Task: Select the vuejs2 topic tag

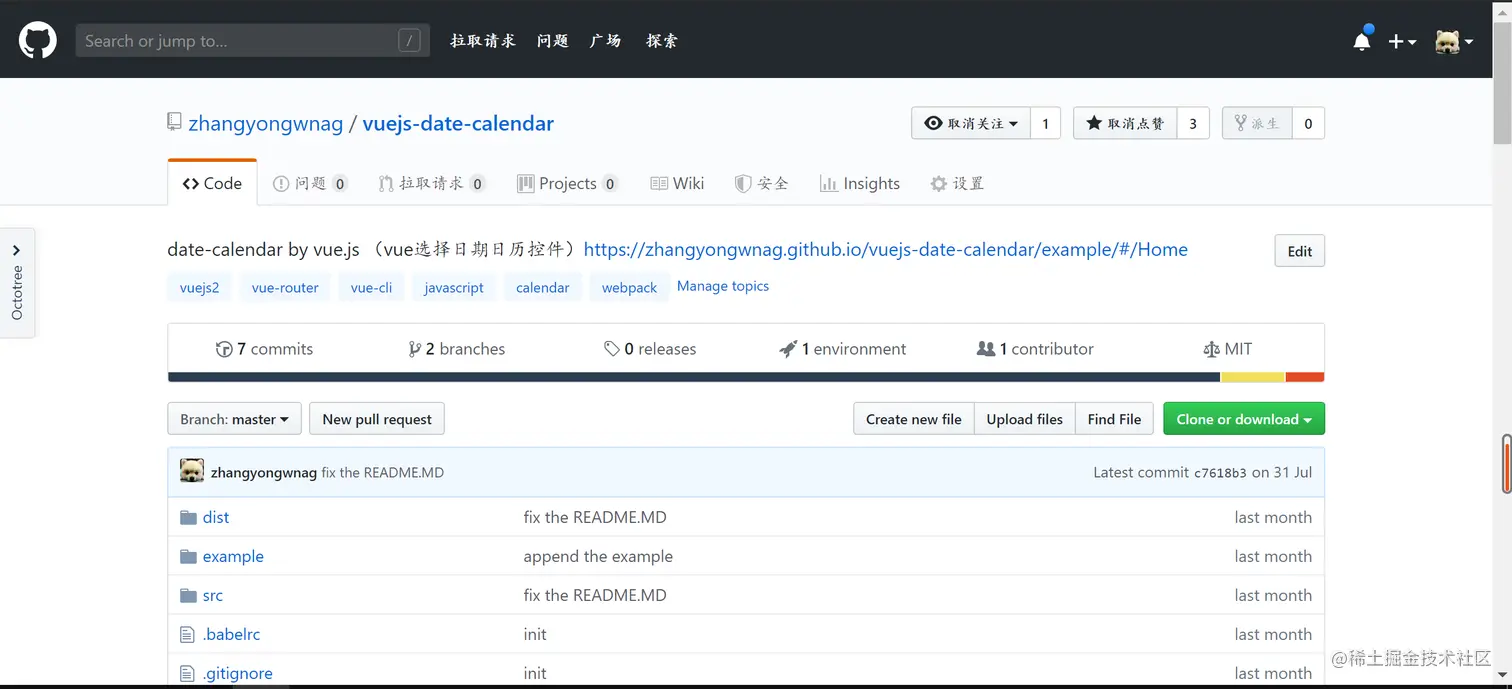Action: coord(199,287)
